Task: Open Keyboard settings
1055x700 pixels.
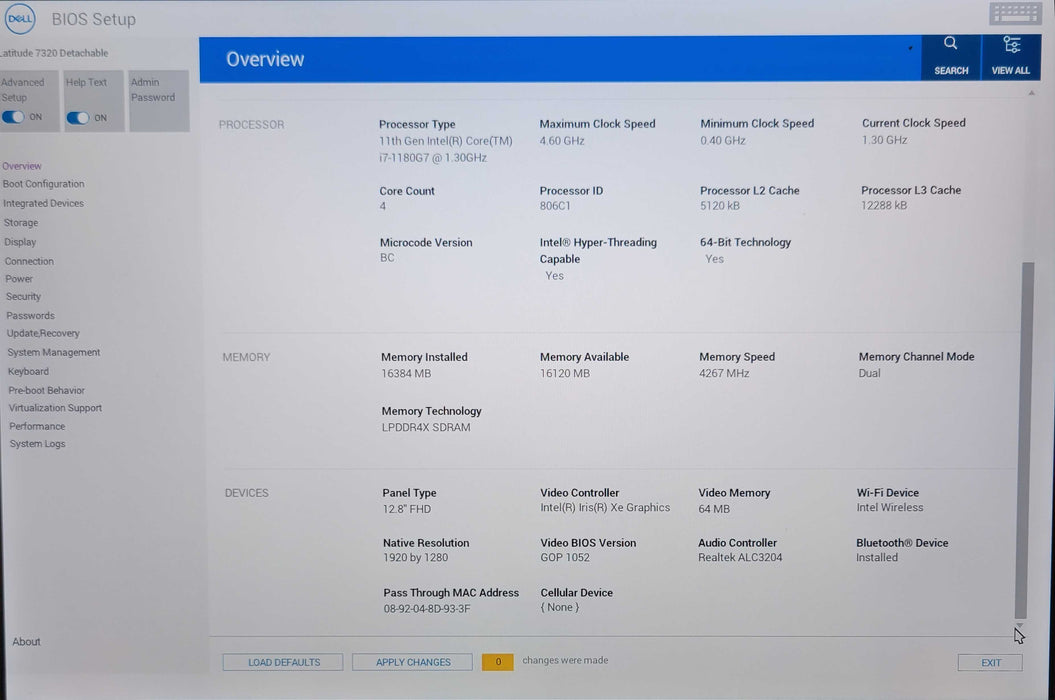Action: click(x=28, y=372)
